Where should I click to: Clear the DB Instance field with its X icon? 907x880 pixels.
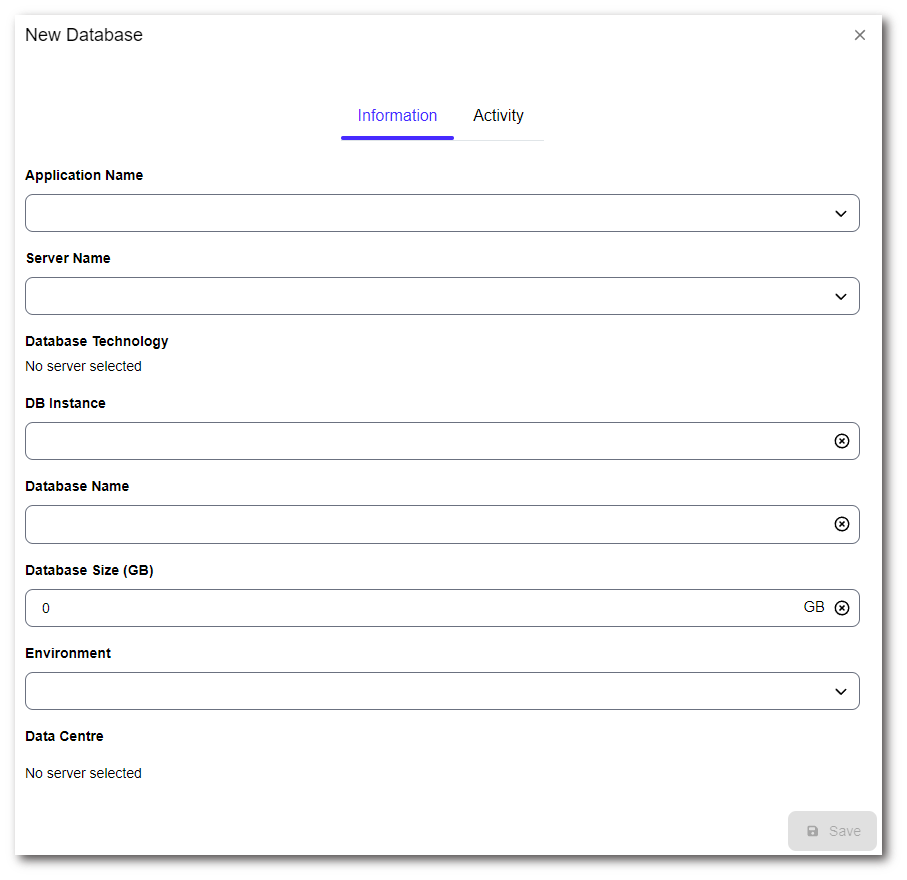point(842,441)
